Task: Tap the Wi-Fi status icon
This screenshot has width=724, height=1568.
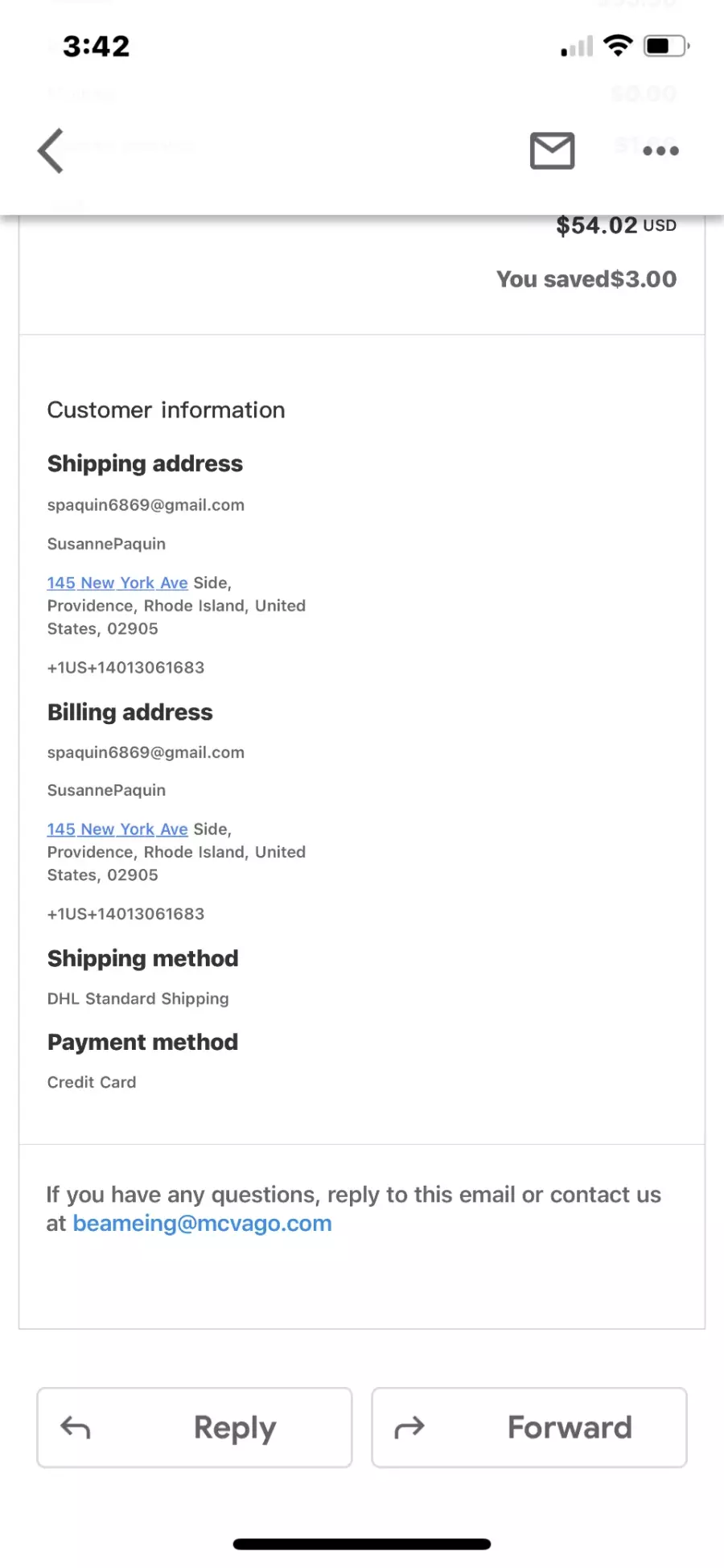Action: [618, 46]
